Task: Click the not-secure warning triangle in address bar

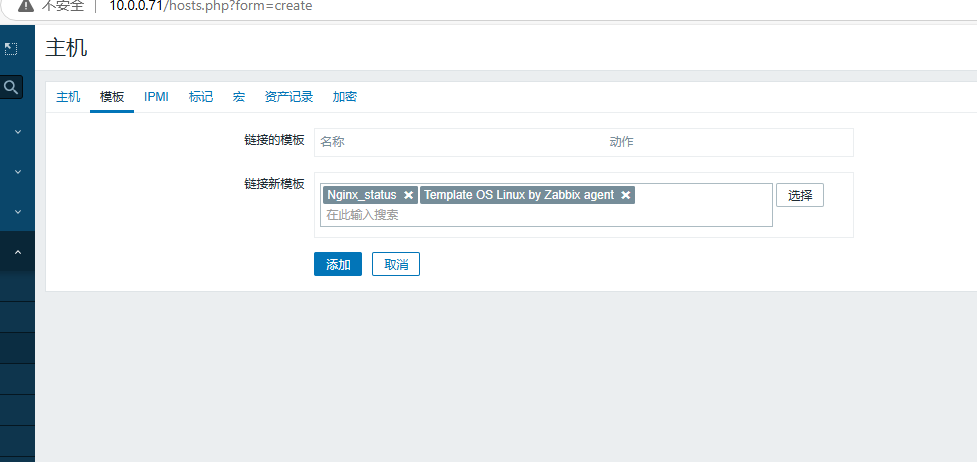Action: coord(26,6)
